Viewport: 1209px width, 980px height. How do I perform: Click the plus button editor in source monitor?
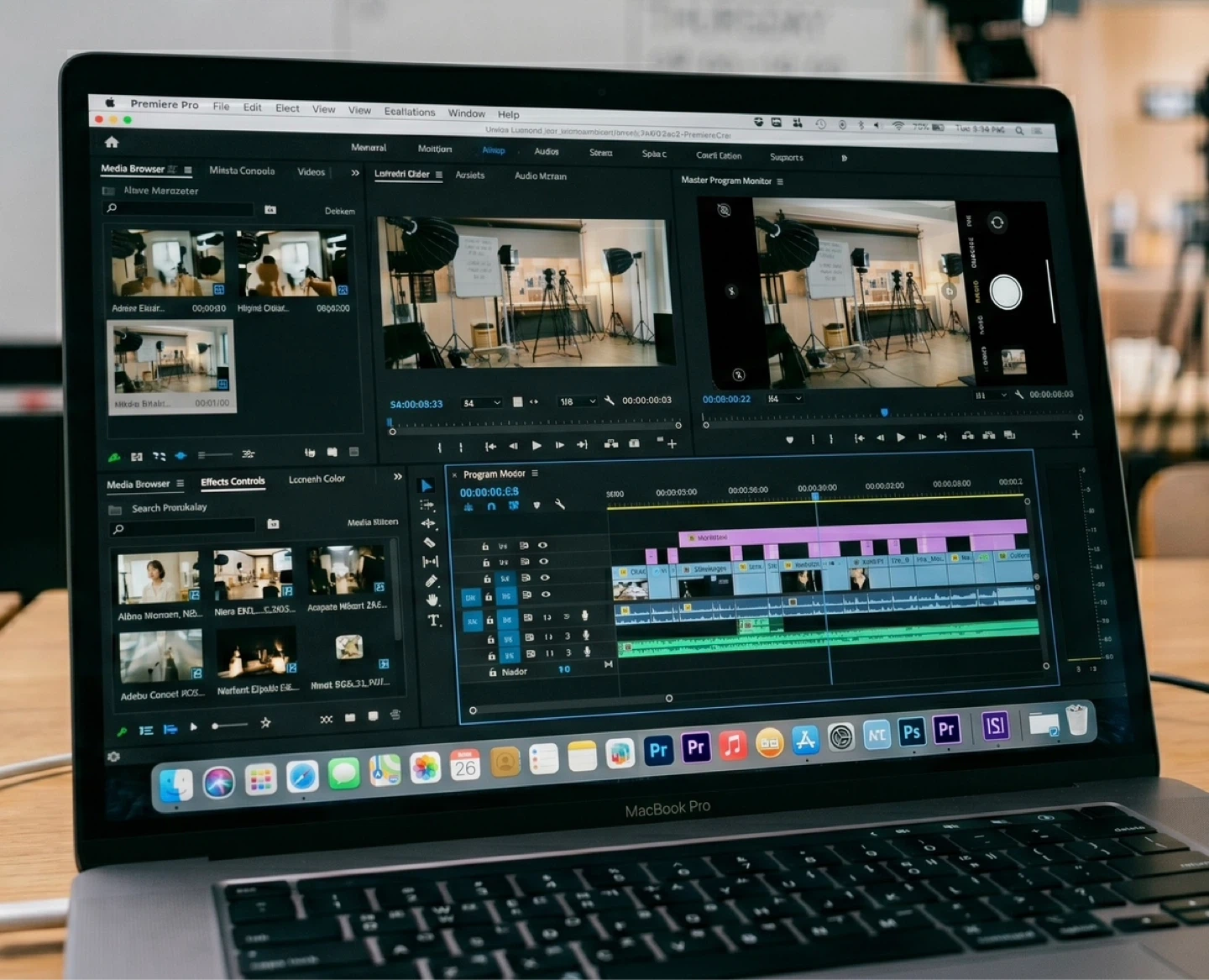(672, 443)
